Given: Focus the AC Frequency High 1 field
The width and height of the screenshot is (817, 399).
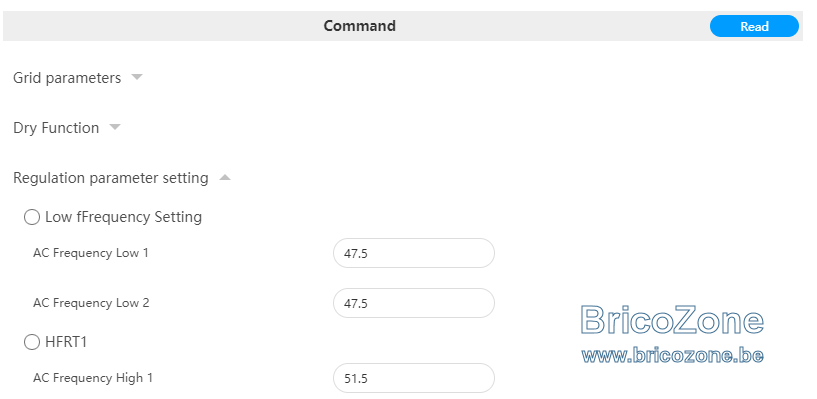Looking at the screenshot, I should [414, 378].
